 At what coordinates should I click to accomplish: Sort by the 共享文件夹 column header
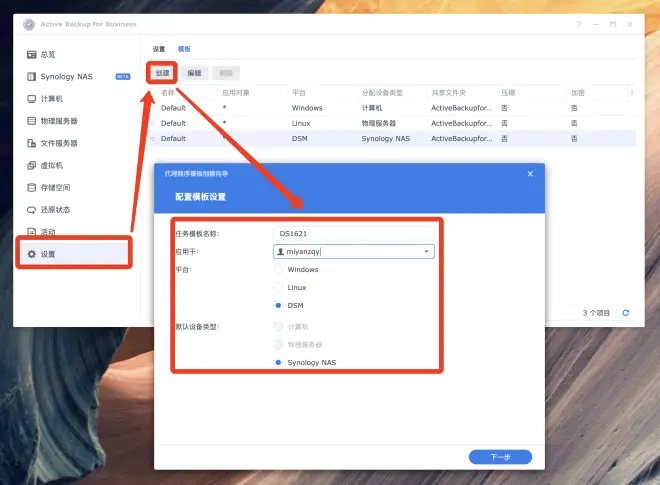point(448,93)
